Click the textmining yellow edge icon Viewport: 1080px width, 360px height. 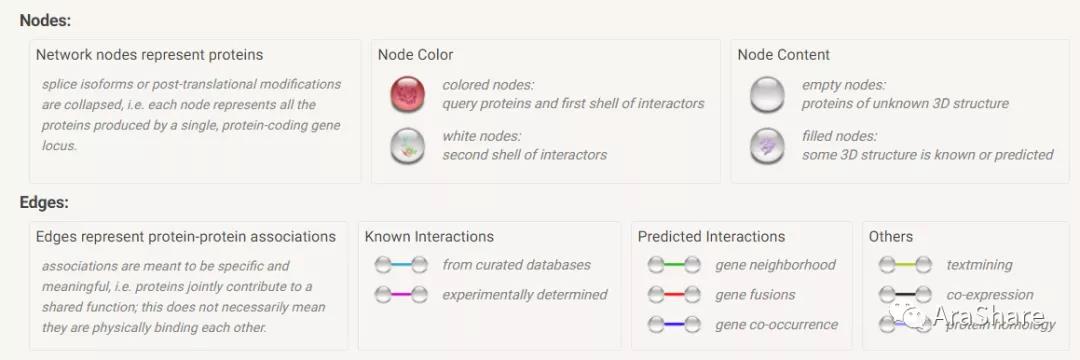[905, 264]
